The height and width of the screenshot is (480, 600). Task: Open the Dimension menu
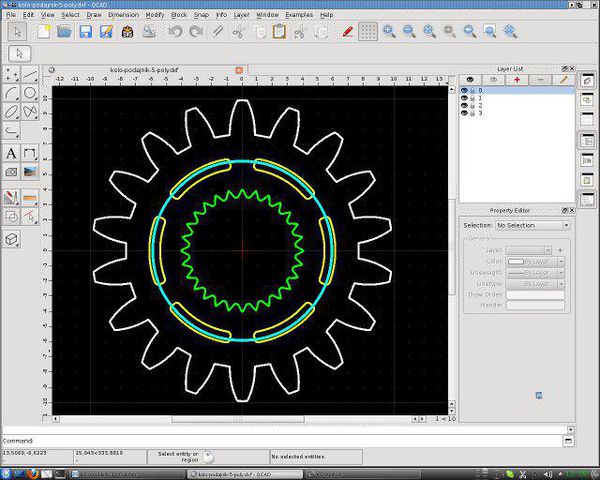[123, 15]
